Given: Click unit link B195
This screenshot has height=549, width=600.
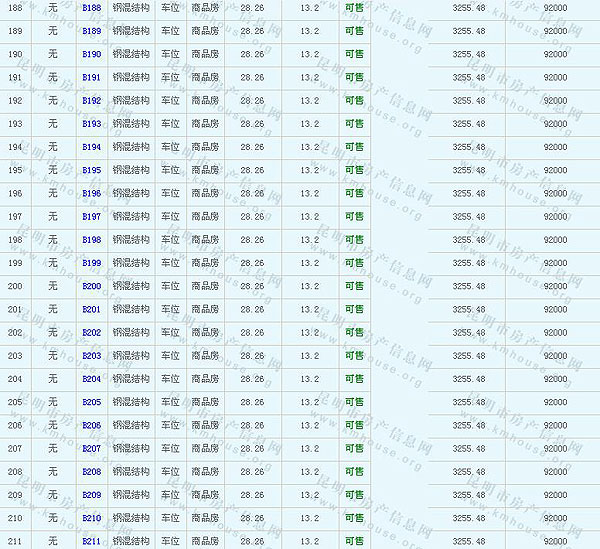Looking at the screenshot, I should point(91,170).
